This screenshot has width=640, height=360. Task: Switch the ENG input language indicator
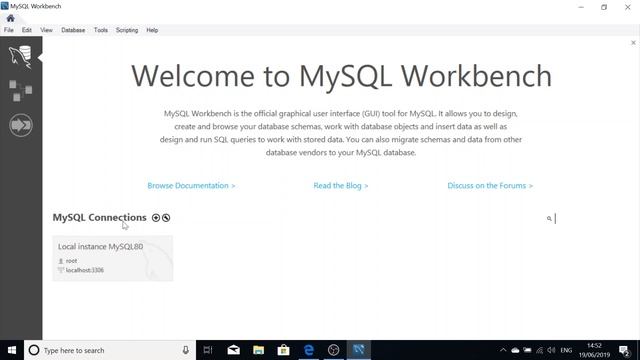pos(566,350)
